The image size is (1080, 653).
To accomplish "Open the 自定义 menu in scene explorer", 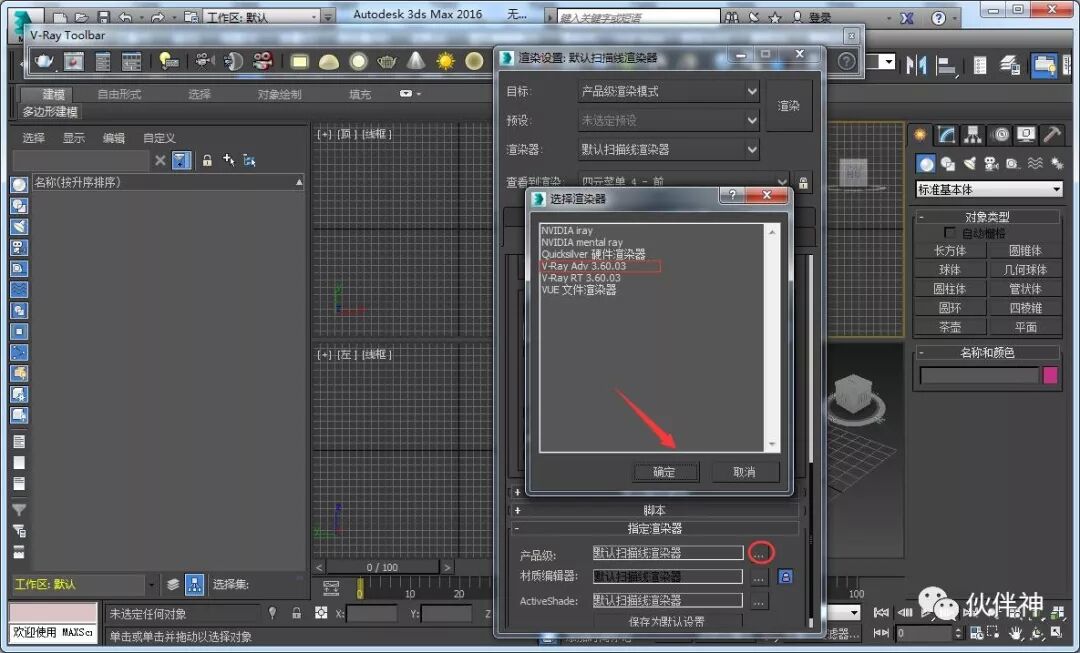I will 159,138.
